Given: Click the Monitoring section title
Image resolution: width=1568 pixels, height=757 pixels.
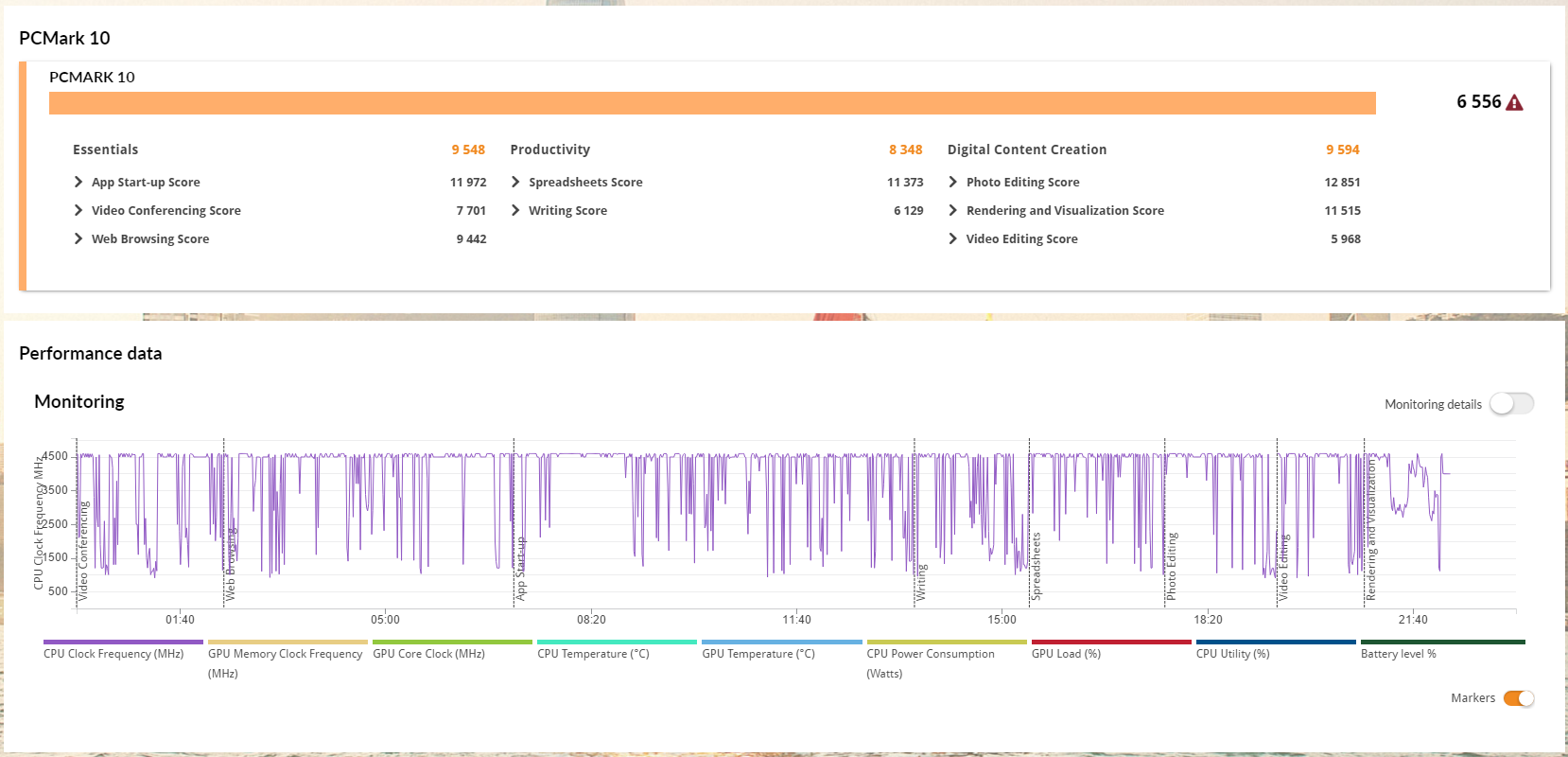Looking at the screenshot, I should pyautogui.click(x=79, y=401).
